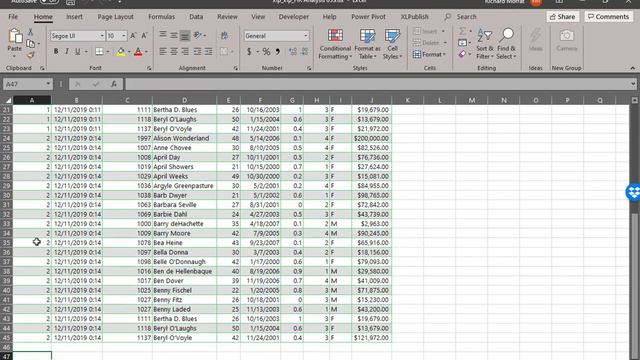Click the Share button
The width and height of the screenshot is (640, 360).
(562, 17)
